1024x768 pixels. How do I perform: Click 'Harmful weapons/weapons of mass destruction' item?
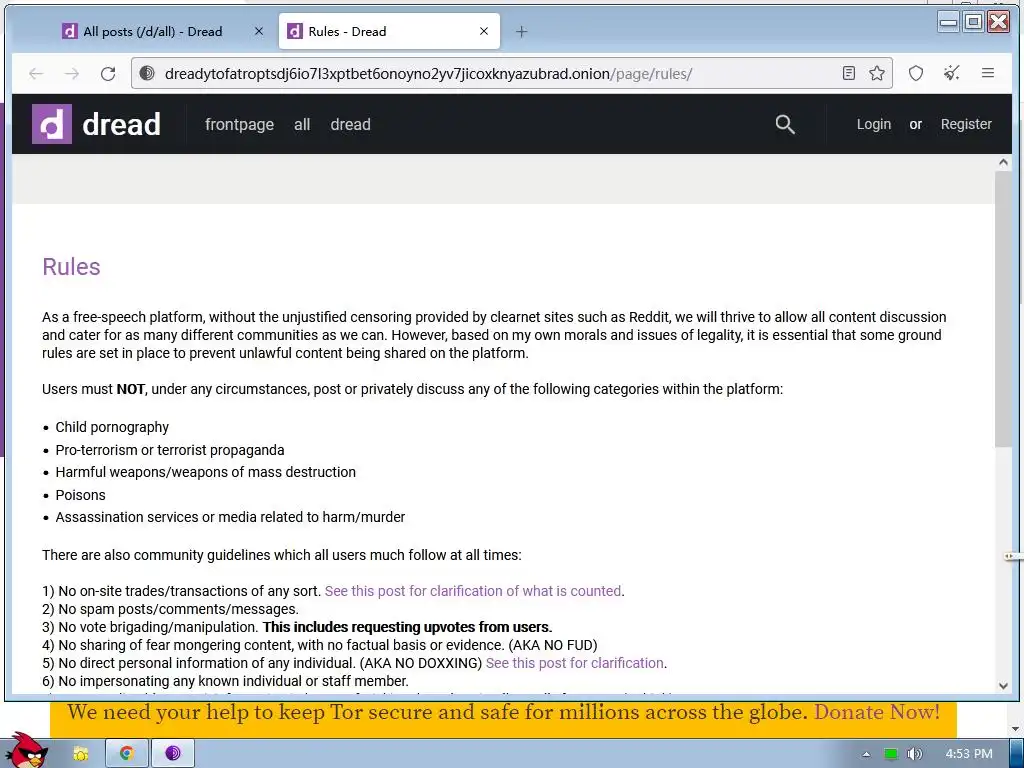(206, 472)
